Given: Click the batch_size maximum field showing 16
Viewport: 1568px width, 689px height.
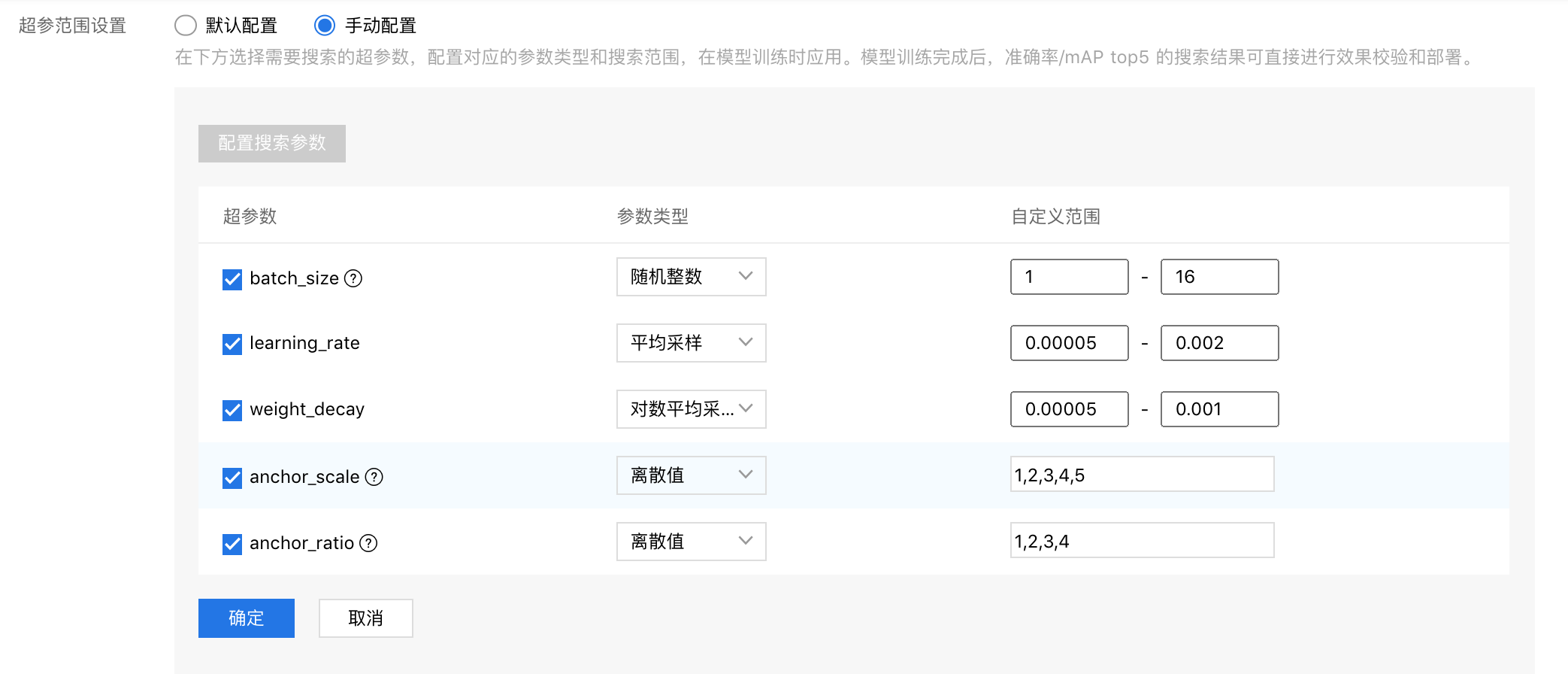Looking at the screenshot, I should 1220,277.
